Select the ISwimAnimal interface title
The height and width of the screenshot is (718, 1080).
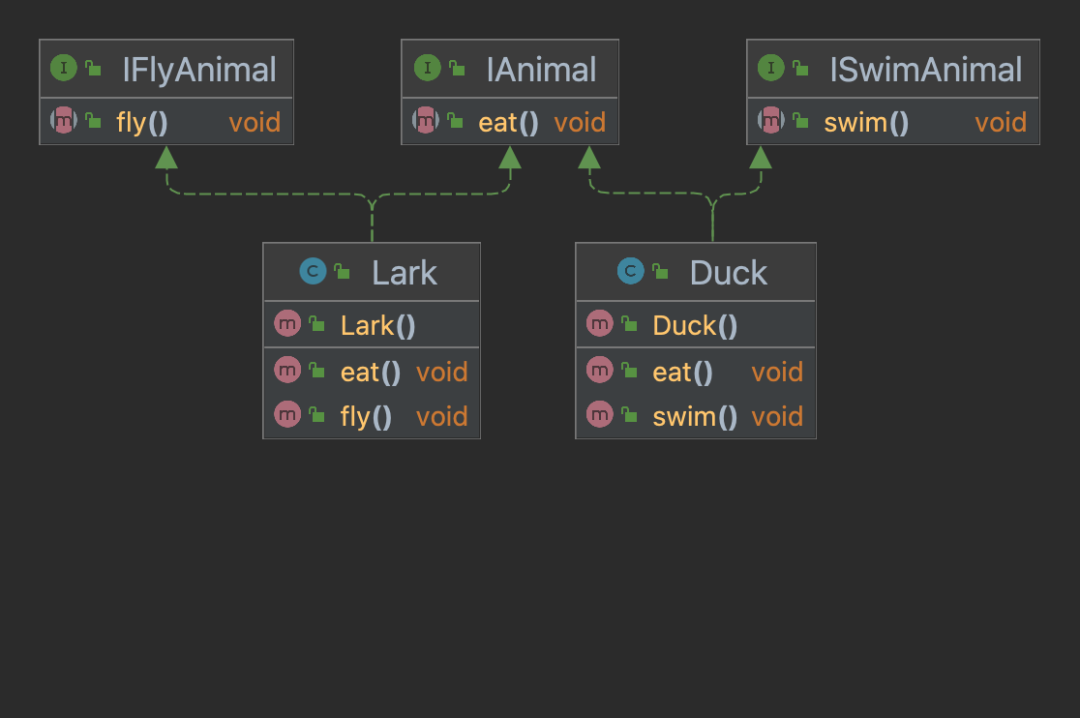click(x=926, y=69)
